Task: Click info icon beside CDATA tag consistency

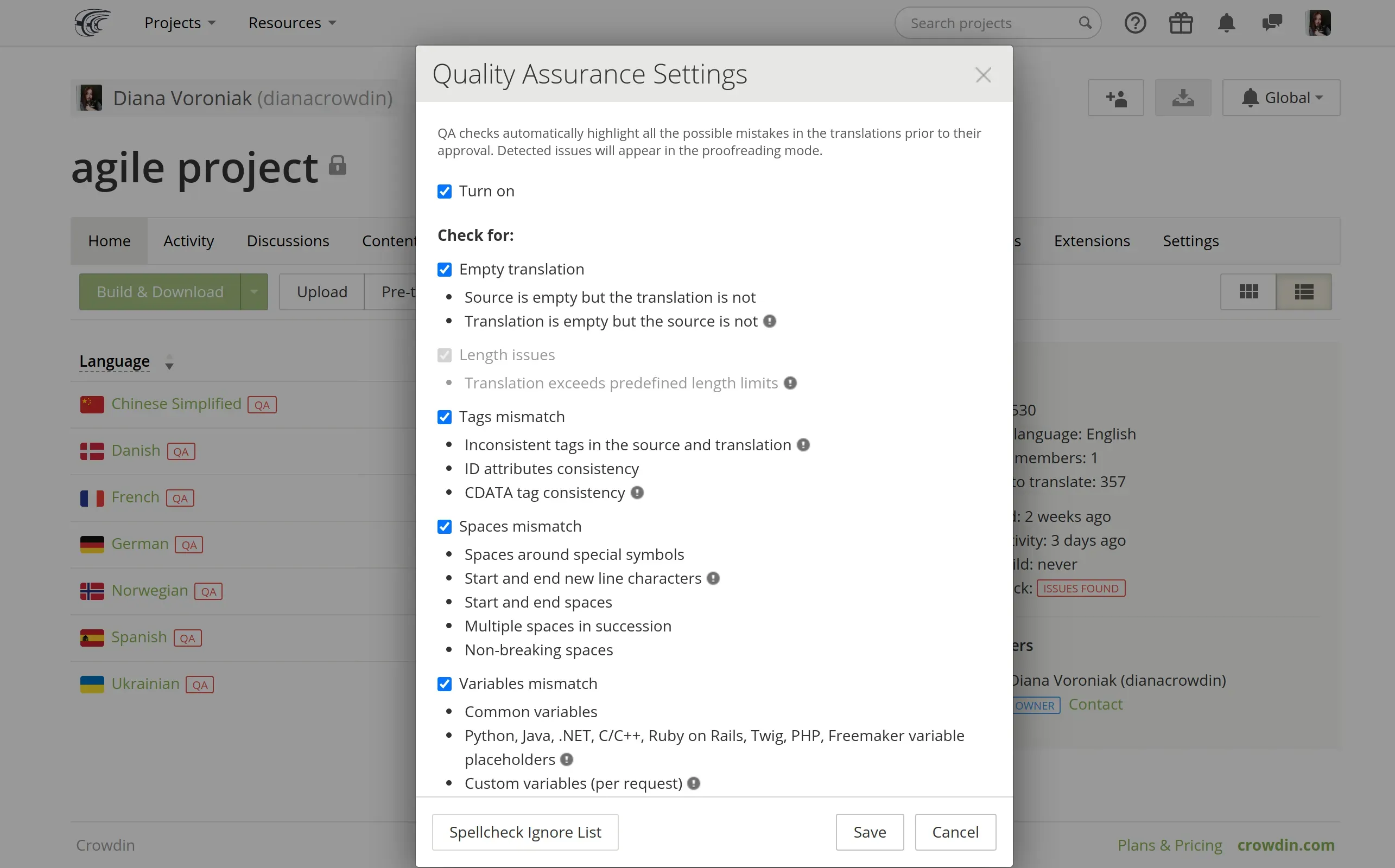Action: click(x=637, y=493)
